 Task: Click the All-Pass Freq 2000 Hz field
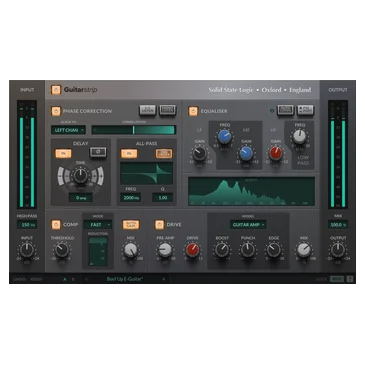click(x=131, y=198)
